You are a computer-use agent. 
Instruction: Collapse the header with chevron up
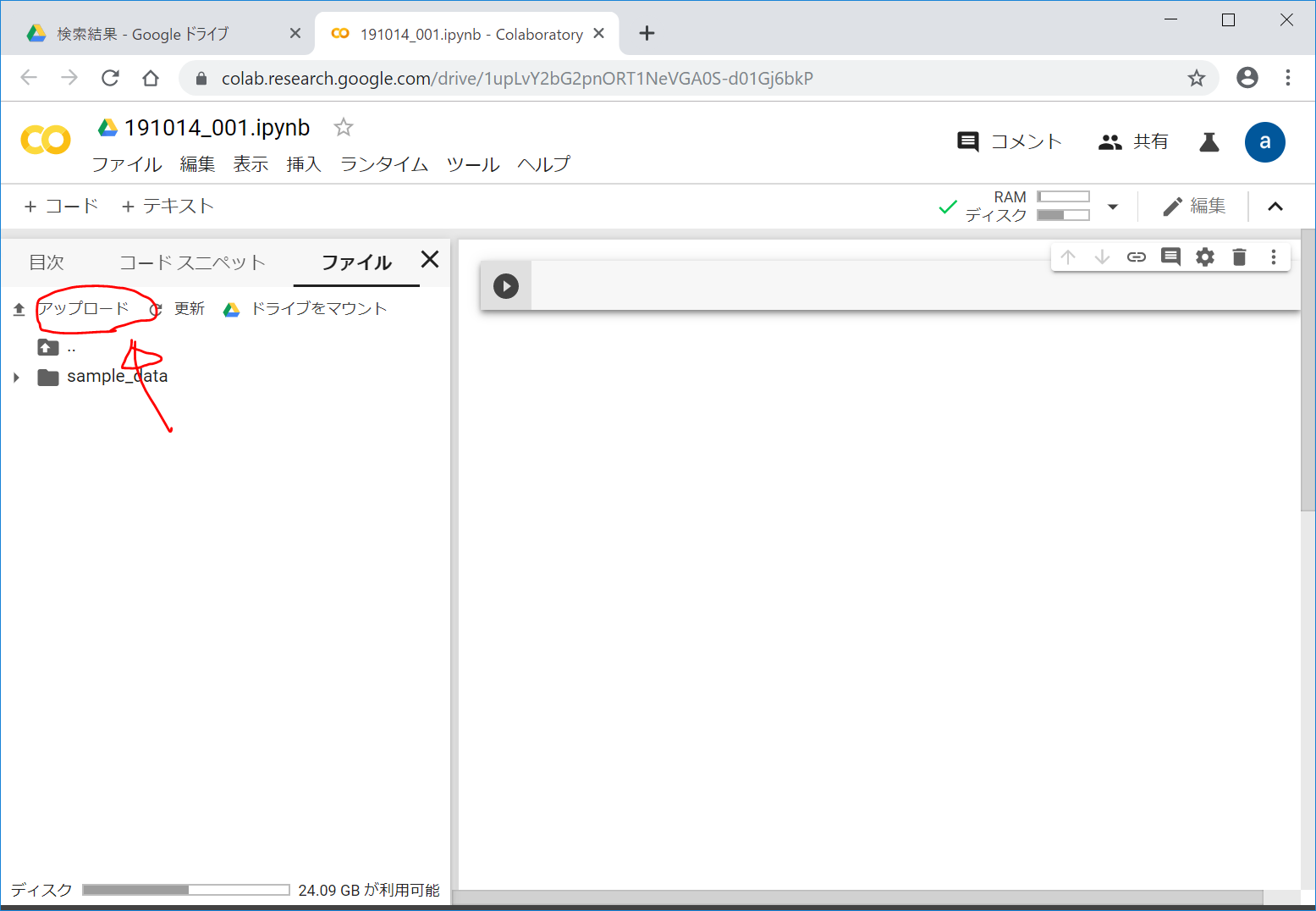coord(1275,207)
